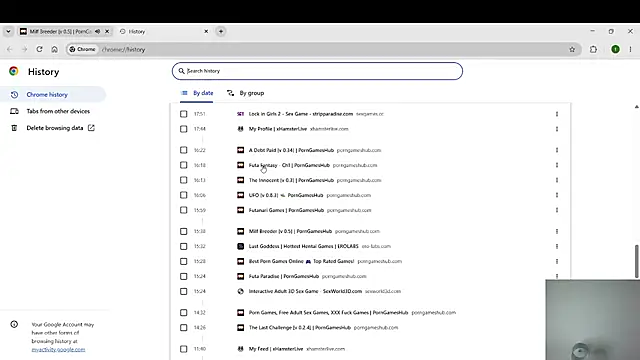Tick the checkbox for the 14:32 entry
Viewport: 640px width, 360px height.
(x=184, y=313)
